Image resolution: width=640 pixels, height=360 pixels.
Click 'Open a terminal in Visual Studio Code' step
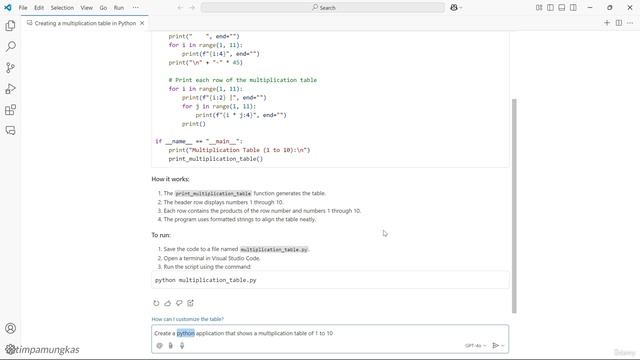[x=212, y=258]
